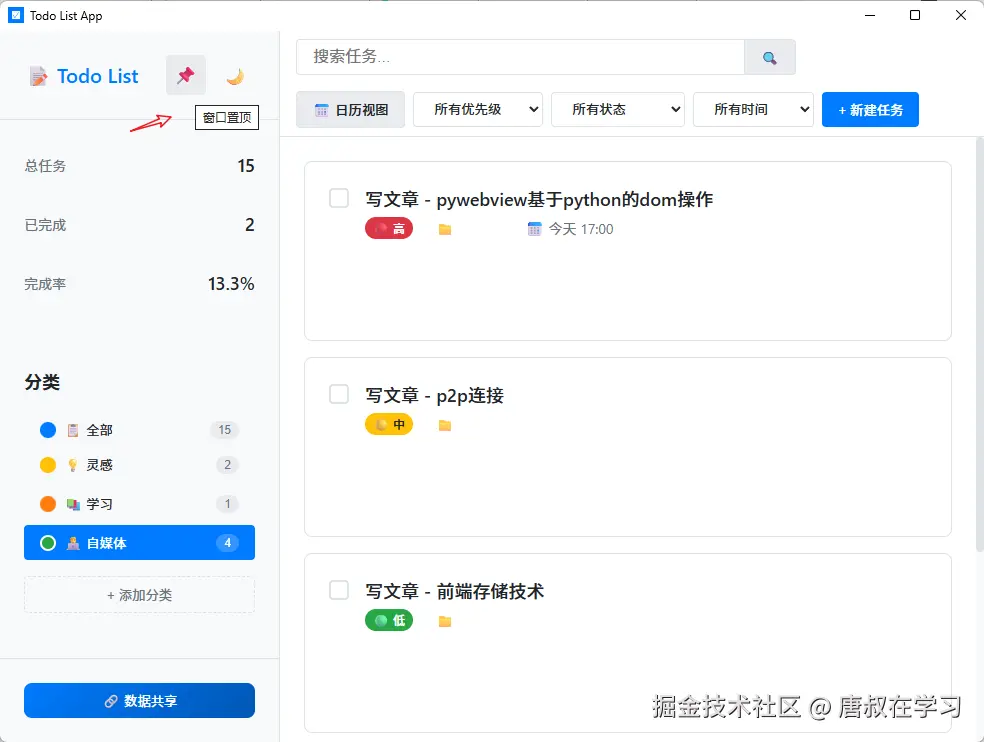Toggle dark mode with the moon icon
Image resolution: width=984 pixels, height=742 pixels.
pos(235,76)
